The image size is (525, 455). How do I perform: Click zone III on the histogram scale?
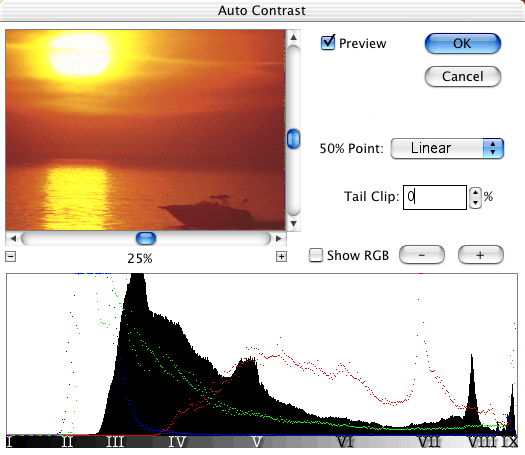pos(116,442)
